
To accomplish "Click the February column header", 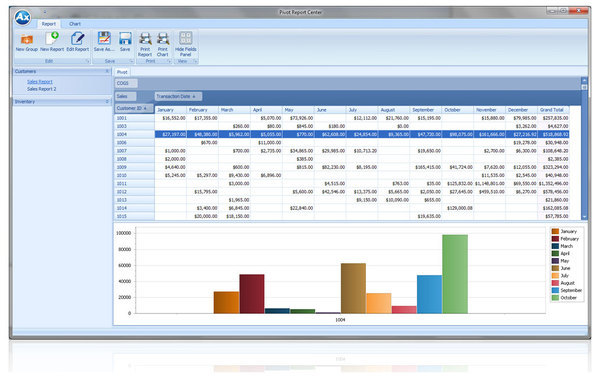I will coord(203,110).
